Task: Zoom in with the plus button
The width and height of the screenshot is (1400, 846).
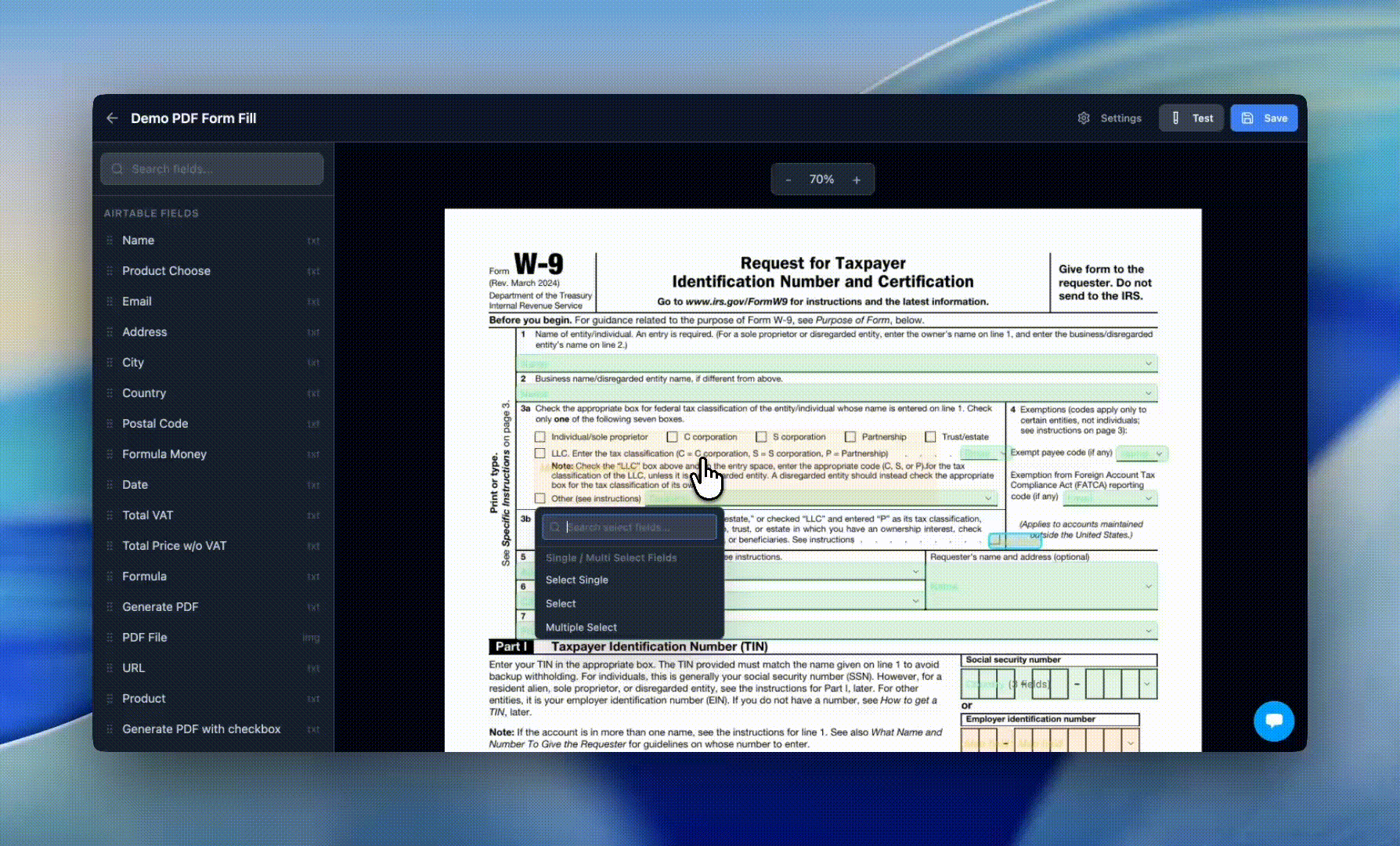Action: [x=857, y=179]
